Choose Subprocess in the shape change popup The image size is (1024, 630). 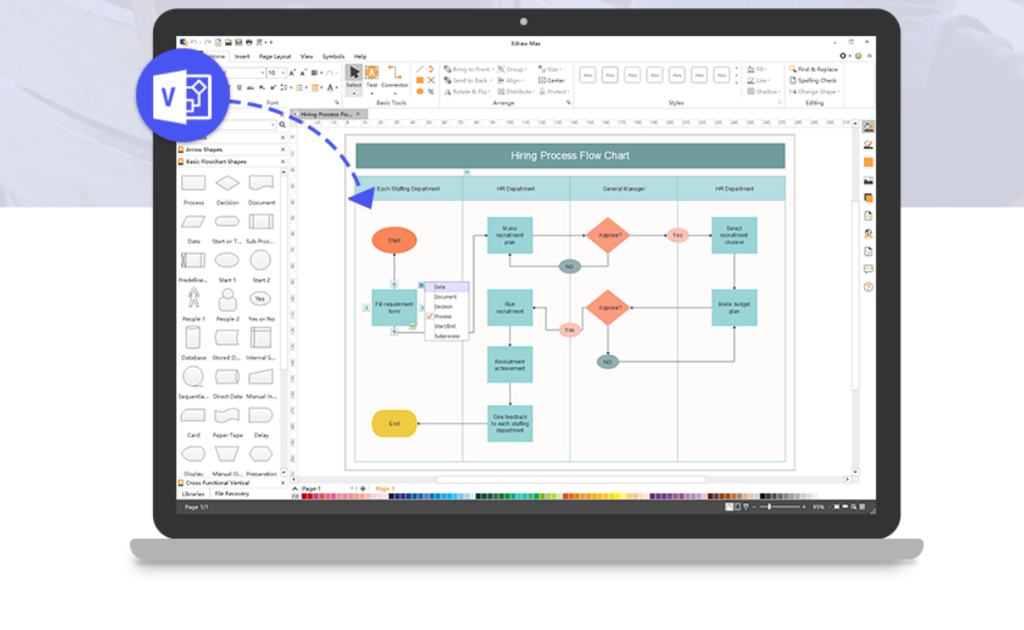447,336
